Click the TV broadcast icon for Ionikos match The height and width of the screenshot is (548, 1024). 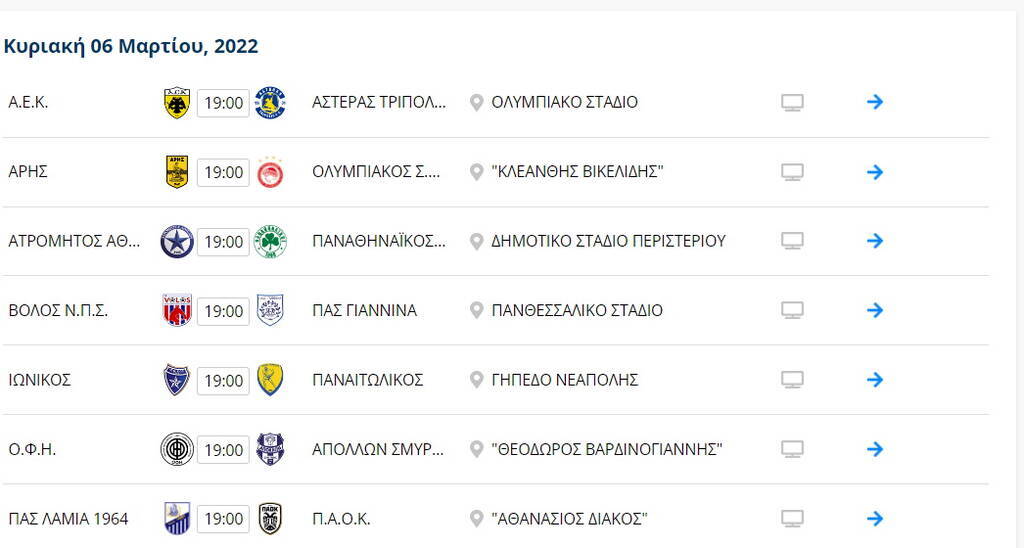tap(792, 380)
